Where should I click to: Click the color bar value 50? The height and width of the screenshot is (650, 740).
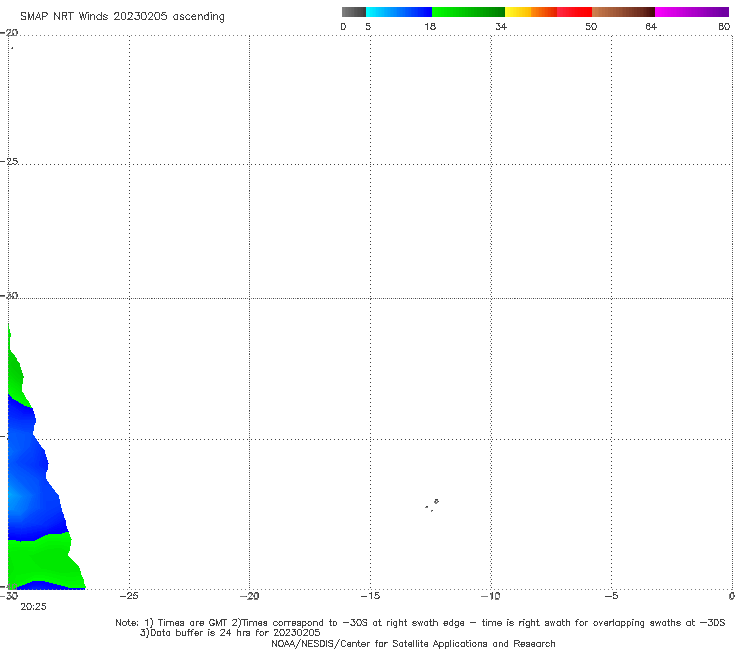click(x=591, y=26)
